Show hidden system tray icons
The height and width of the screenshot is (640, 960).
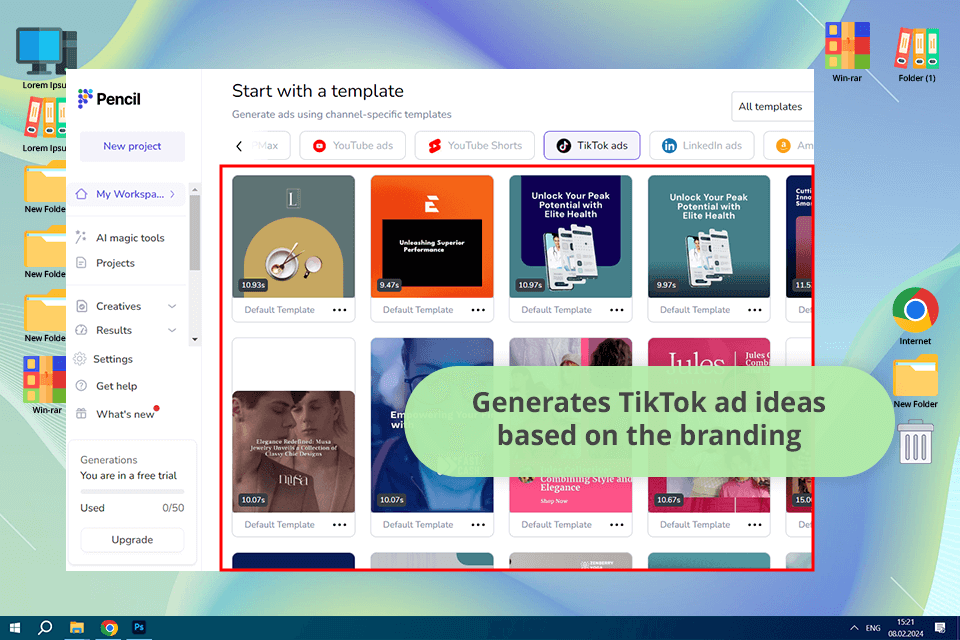(x=854, y=628)
